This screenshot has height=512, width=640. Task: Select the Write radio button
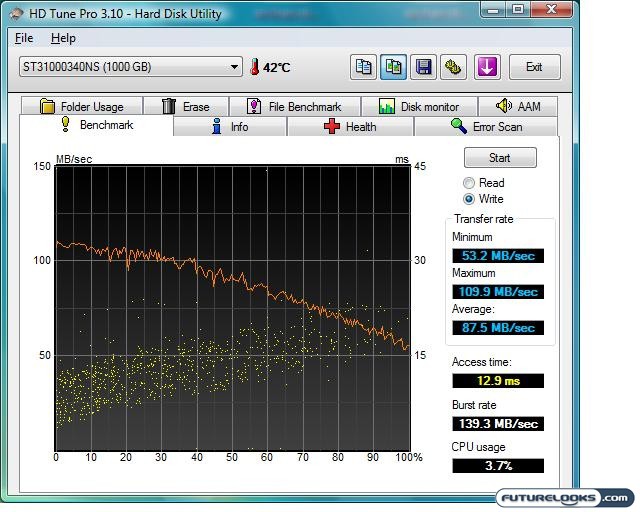[469, 199]
